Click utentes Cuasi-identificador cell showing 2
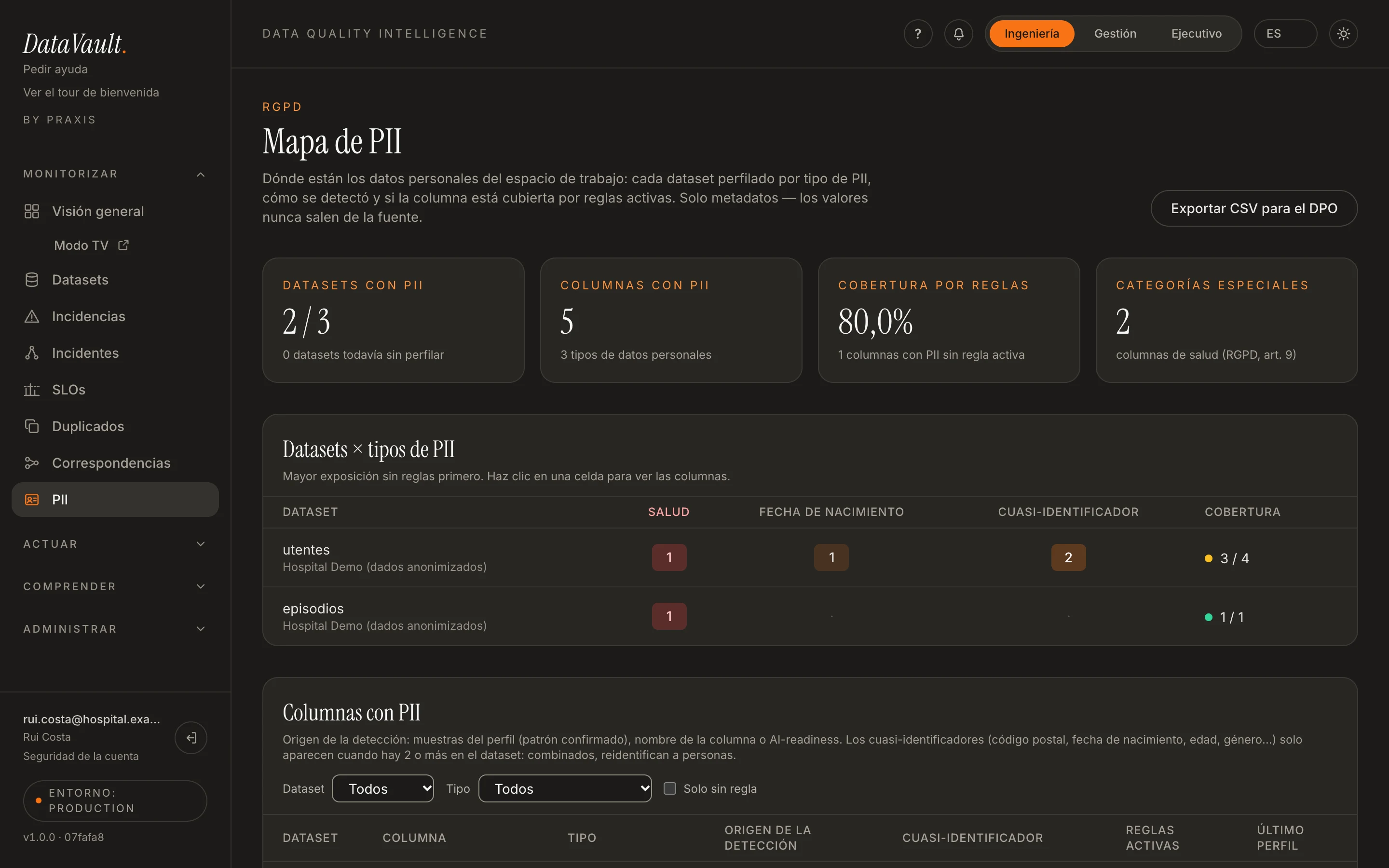The height and width of the screenshot is (868, 1389). coord(1068,557)
